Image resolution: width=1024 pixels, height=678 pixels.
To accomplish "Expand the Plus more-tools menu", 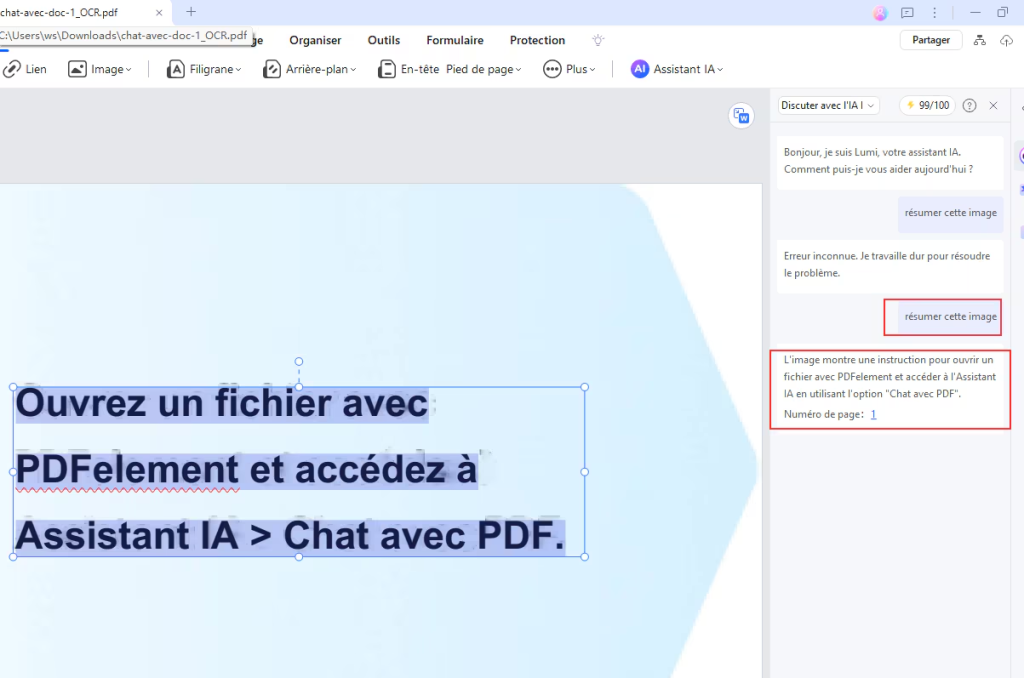I will point(569,69).
